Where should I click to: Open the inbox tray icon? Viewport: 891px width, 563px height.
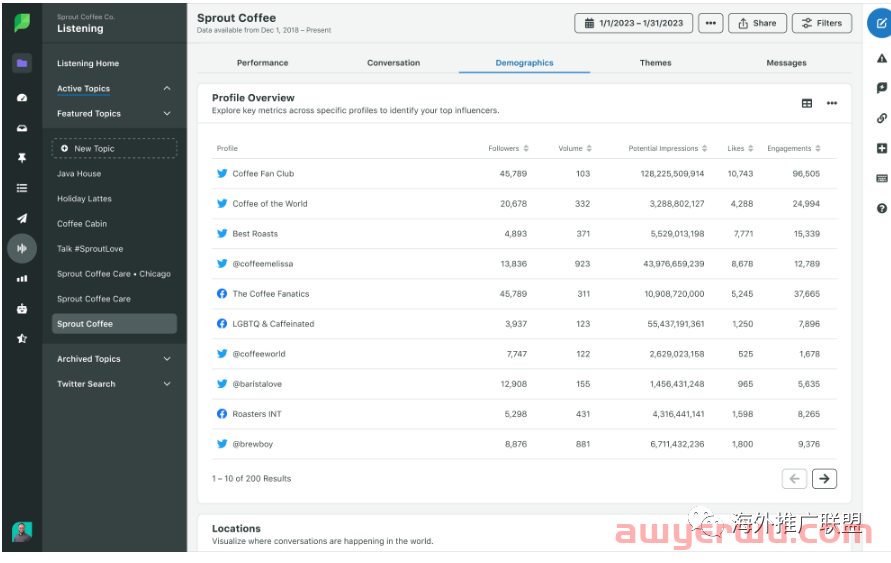[22, 128]
